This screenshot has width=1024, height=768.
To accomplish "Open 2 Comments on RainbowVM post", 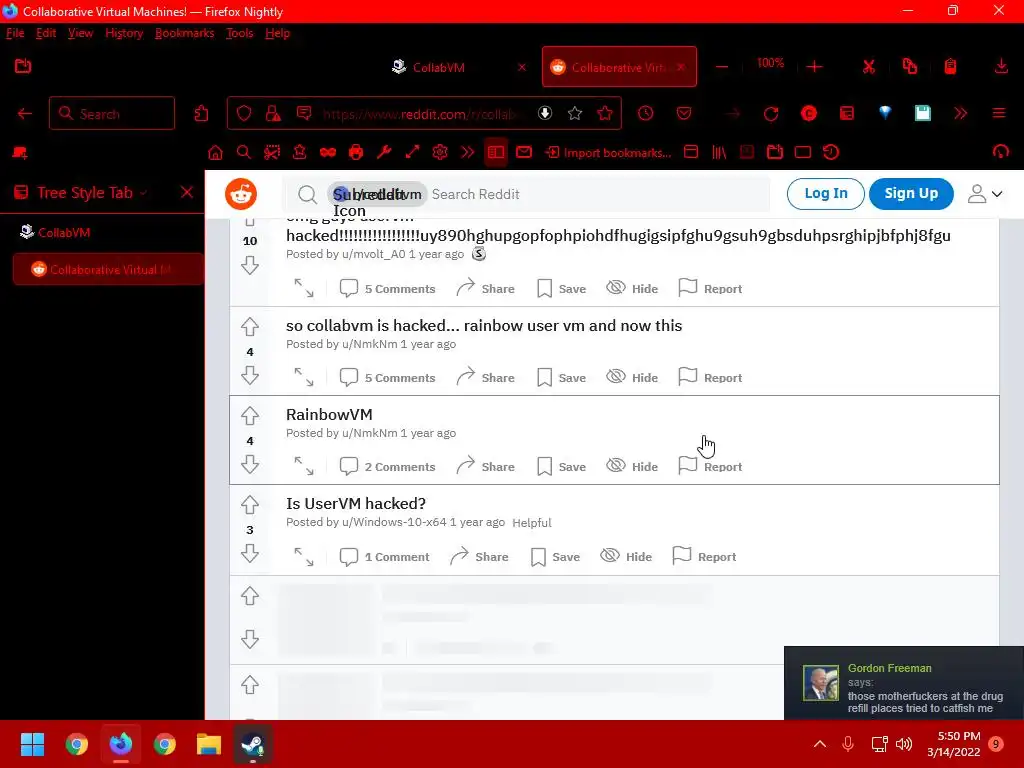I will pos(387,466).
